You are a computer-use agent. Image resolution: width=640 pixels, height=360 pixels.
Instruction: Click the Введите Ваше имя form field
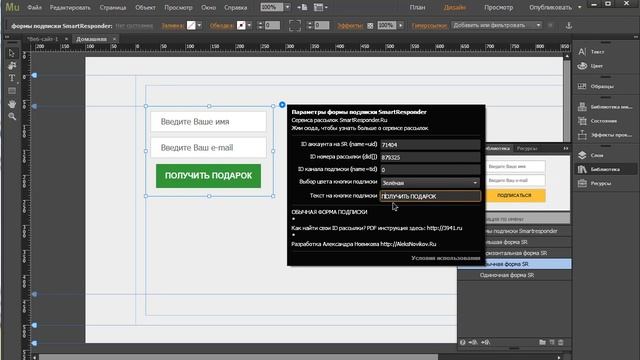coord(208,122)
